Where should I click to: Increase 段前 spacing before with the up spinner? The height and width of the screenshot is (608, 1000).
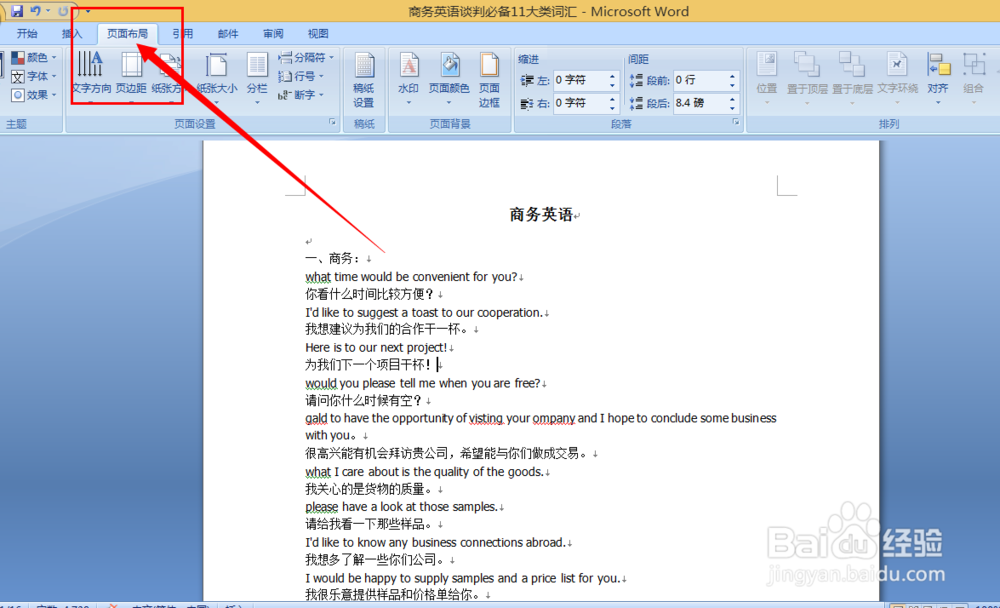pyautogui.click(x=732, y=77)
